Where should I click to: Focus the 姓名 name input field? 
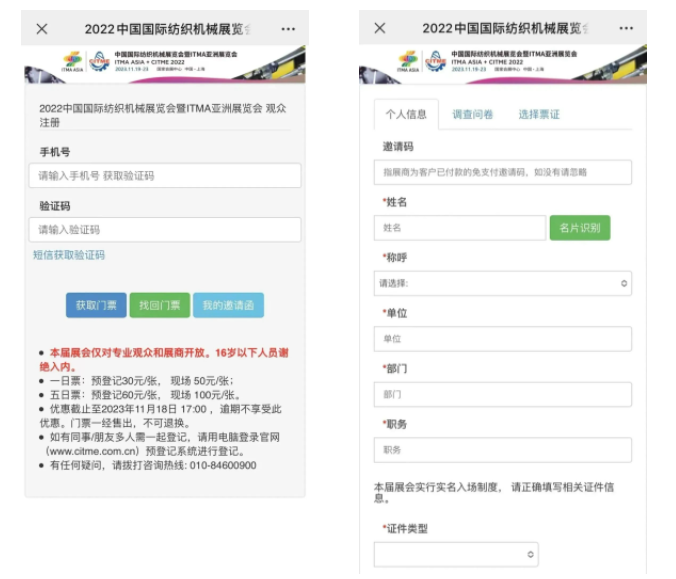point(460,228)
